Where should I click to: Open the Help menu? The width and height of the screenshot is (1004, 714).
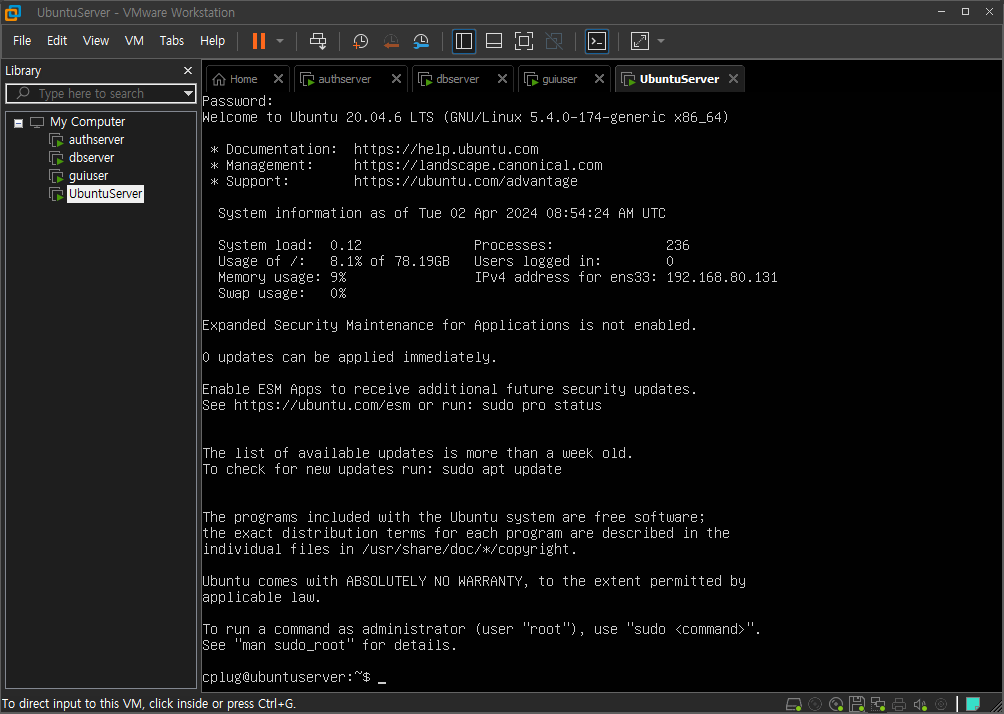coord(213,40)
